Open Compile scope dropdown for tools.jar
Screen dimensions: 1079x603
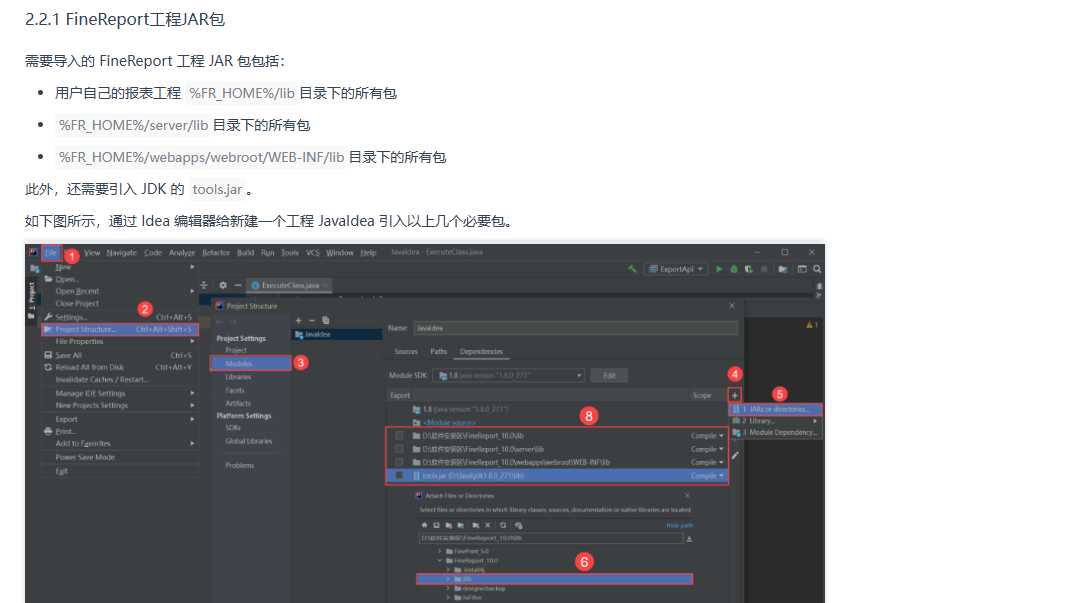707,475
